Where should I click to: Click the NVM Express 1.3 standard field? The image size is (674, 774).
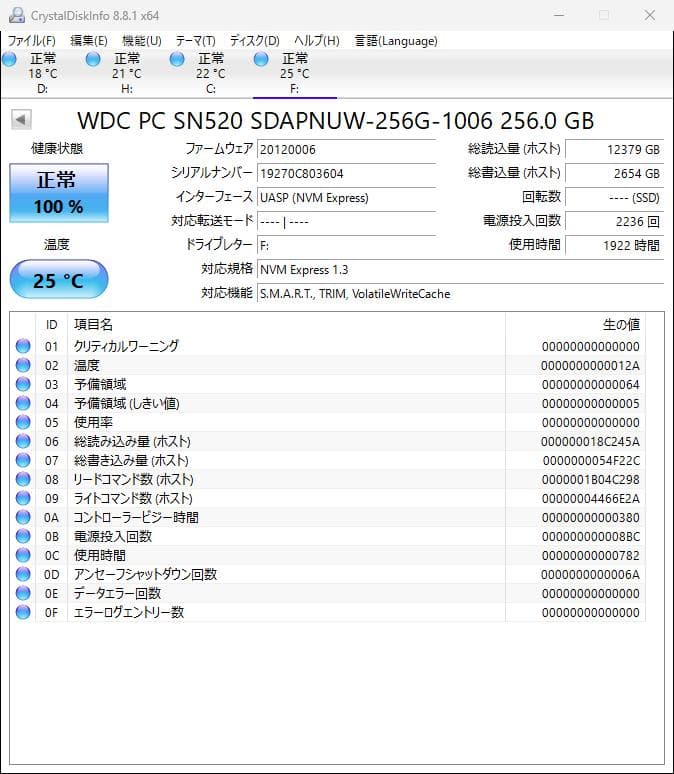click(x=460, y=270)
